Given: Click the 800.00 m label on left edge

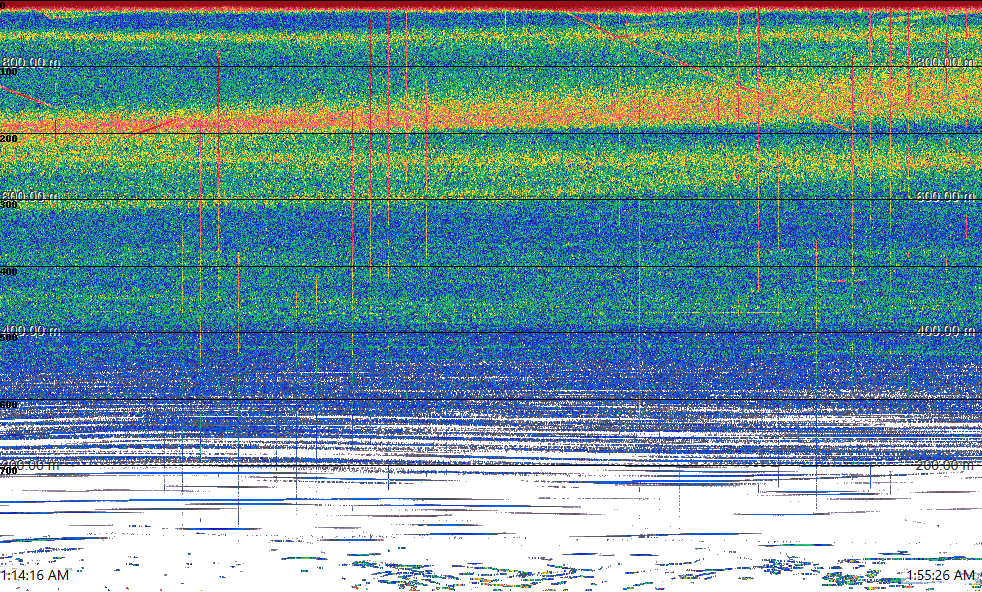Looking at the screenshot, I should [x=31, y=62].
